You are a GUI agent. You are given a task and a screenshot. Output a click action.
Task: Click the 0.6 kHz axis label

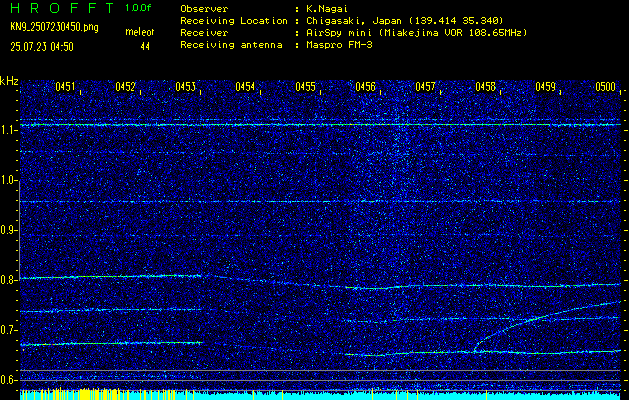pyautogui.click(x=8, y=380)
